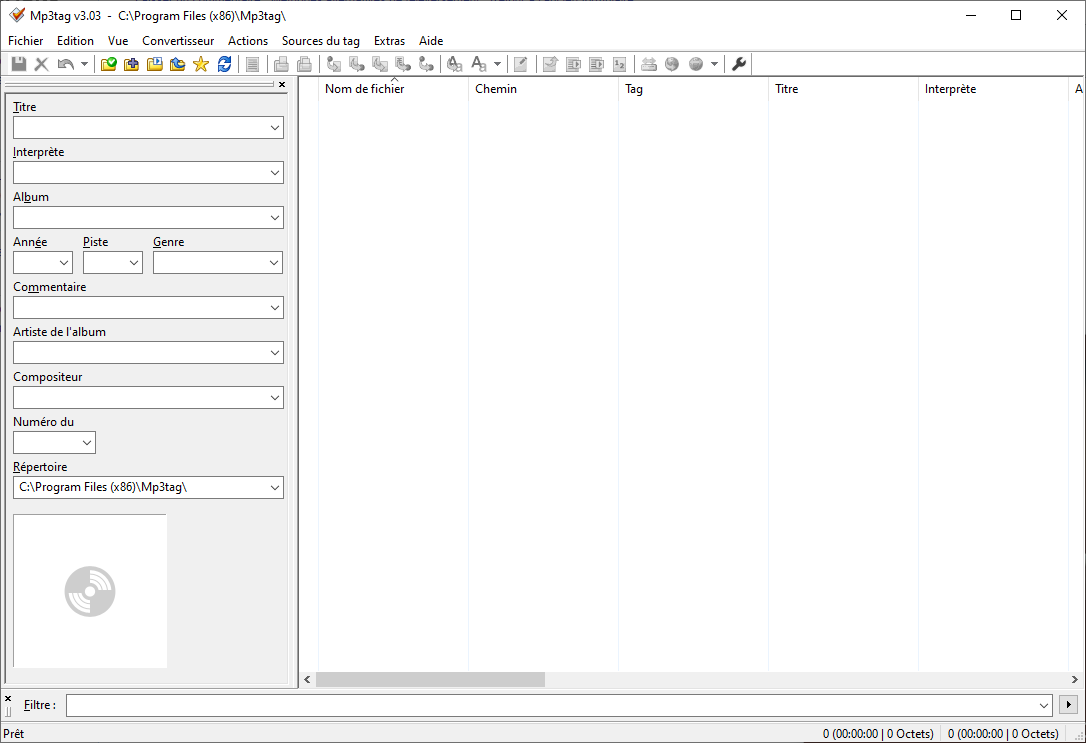Click the Auto-numbering wizard 1-2 icon

pos(620,64)
